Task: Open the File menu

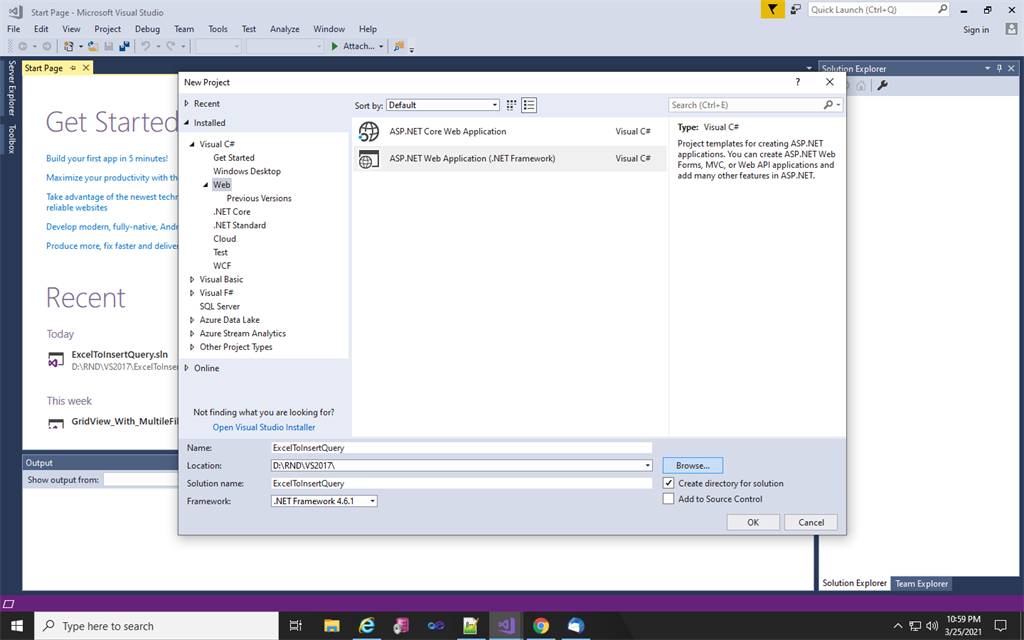Action: 14,29
